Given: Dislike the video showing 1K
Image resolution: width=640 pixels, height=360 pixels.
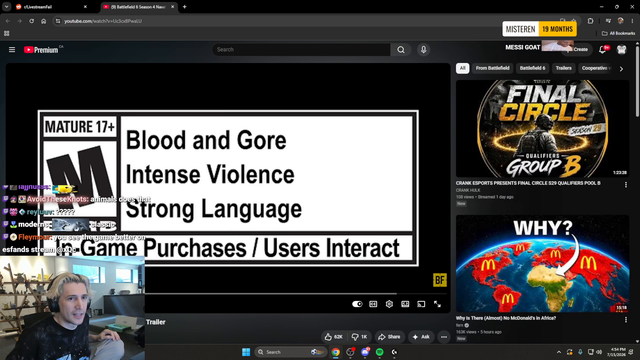Looking at the screenshot, I should point(360,337).
